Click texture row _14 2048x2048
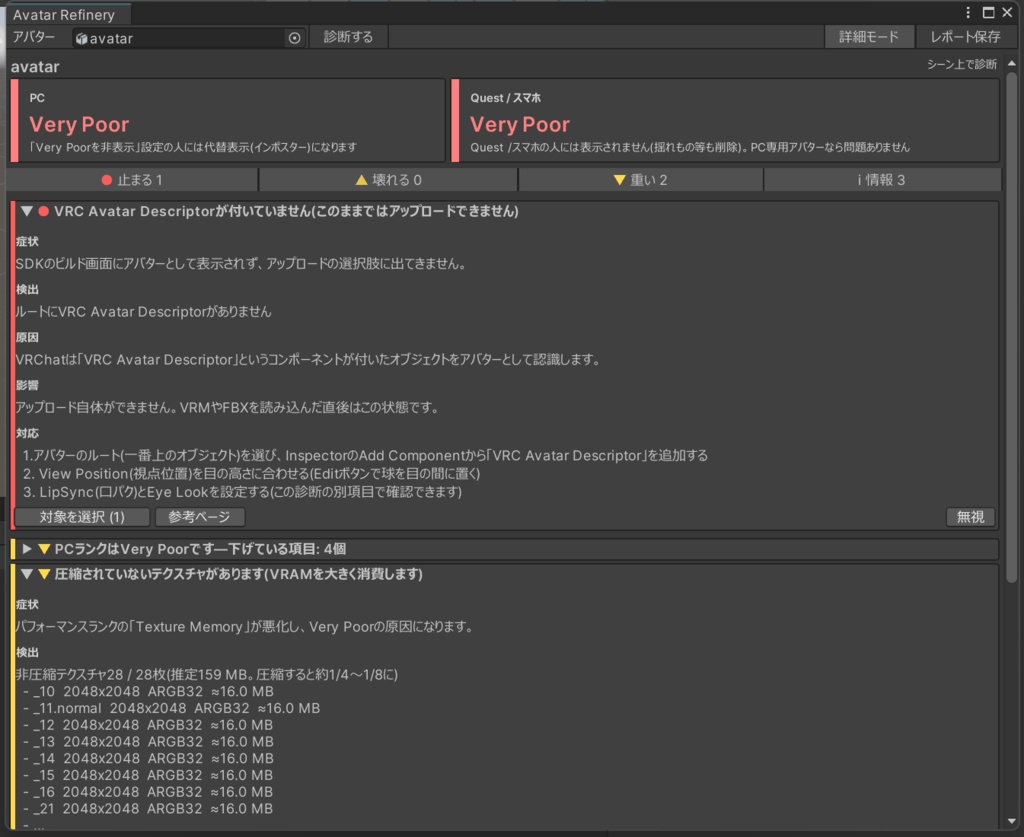This screenshot has width=1024, height=837. click(x=148, y=759)
